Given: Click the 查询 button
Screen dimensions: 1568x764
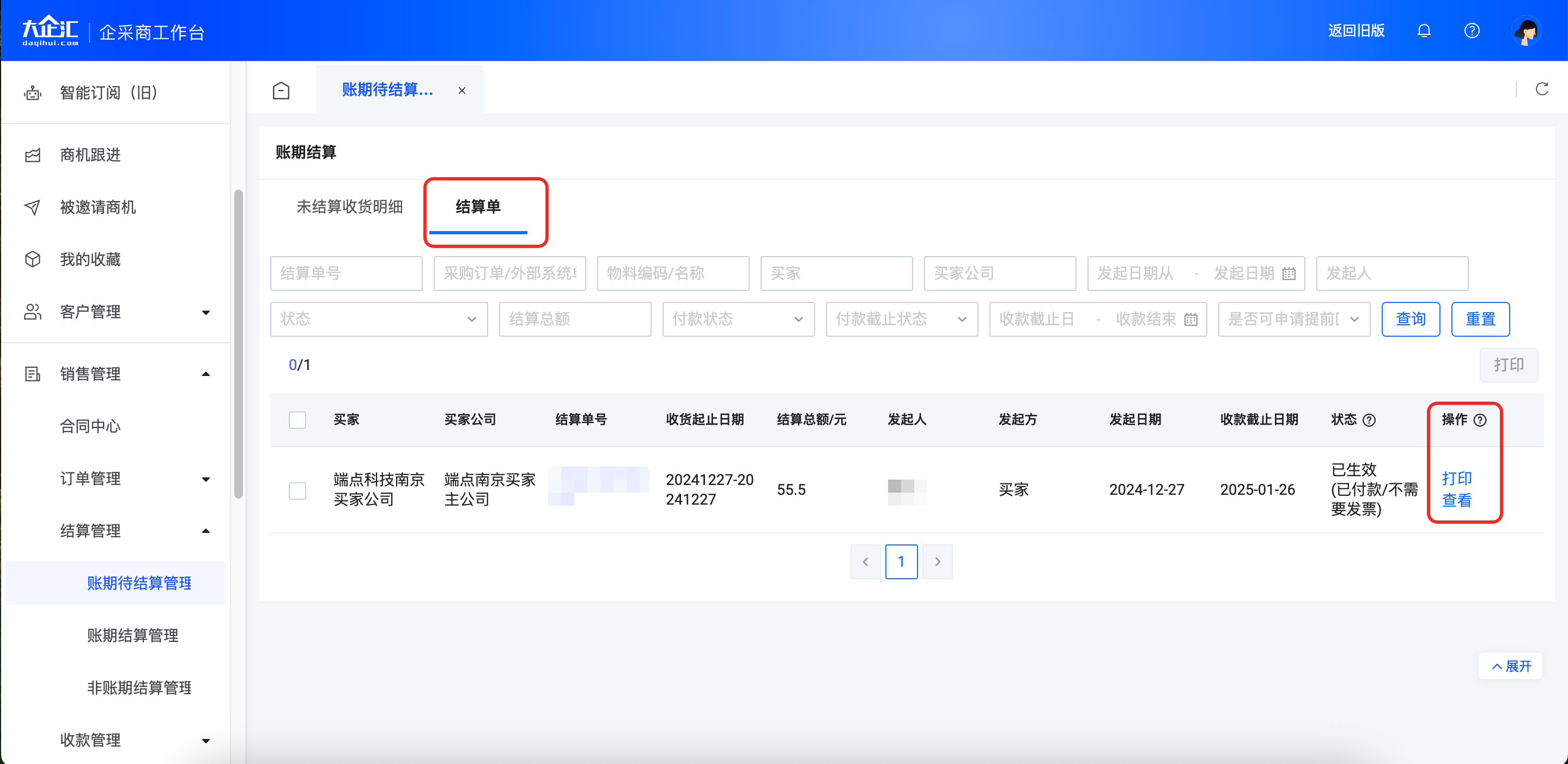Looking at the screenshot, I should (x=1411, y=319).
